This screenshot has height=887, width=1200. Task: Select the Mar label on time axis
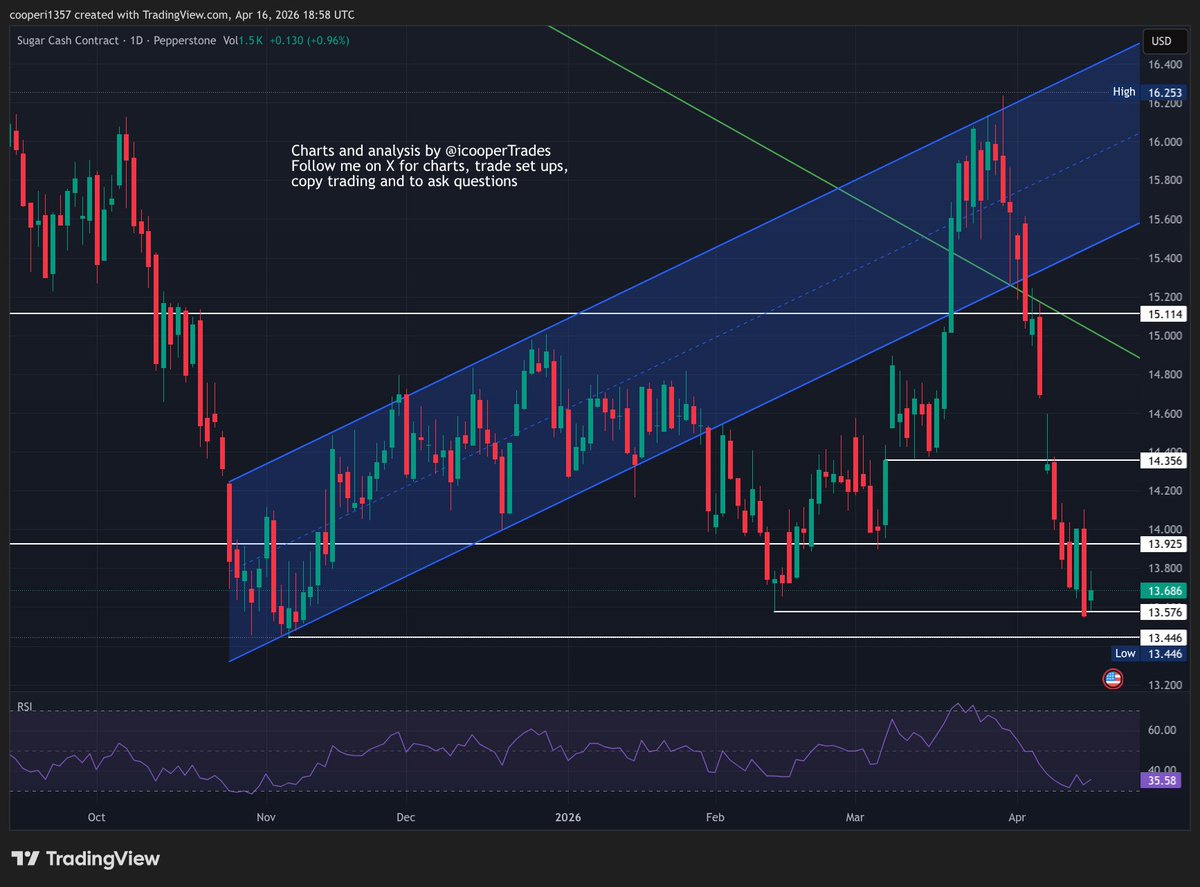click(x=854, y=817)
